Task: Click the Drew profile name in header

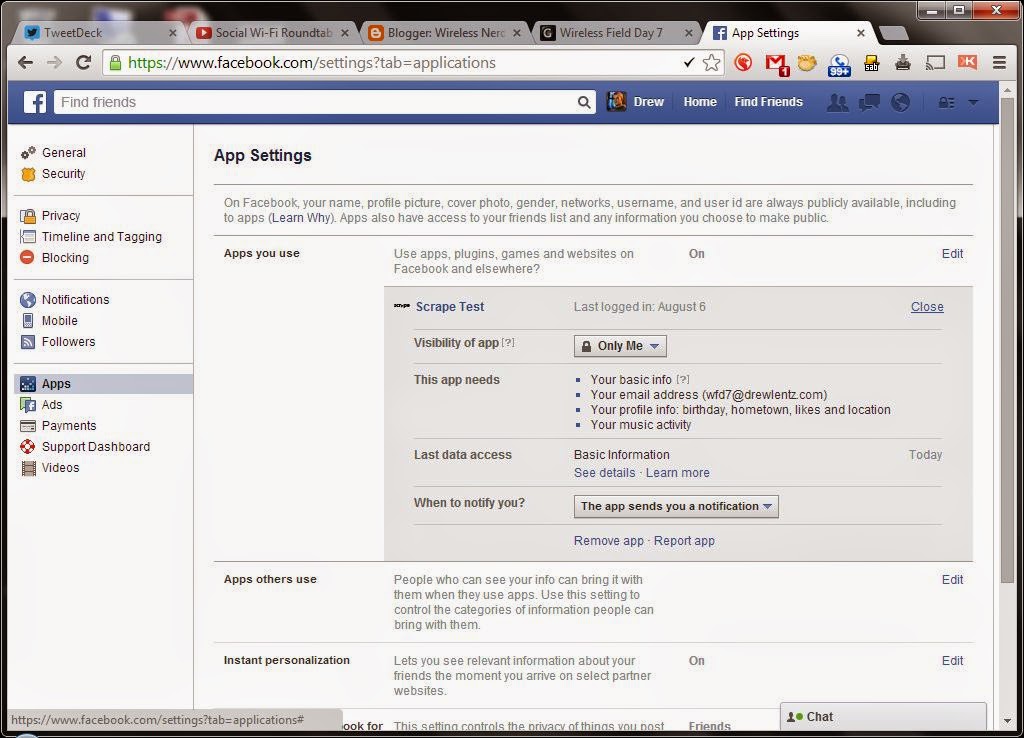Action: (x=648, y=102)
